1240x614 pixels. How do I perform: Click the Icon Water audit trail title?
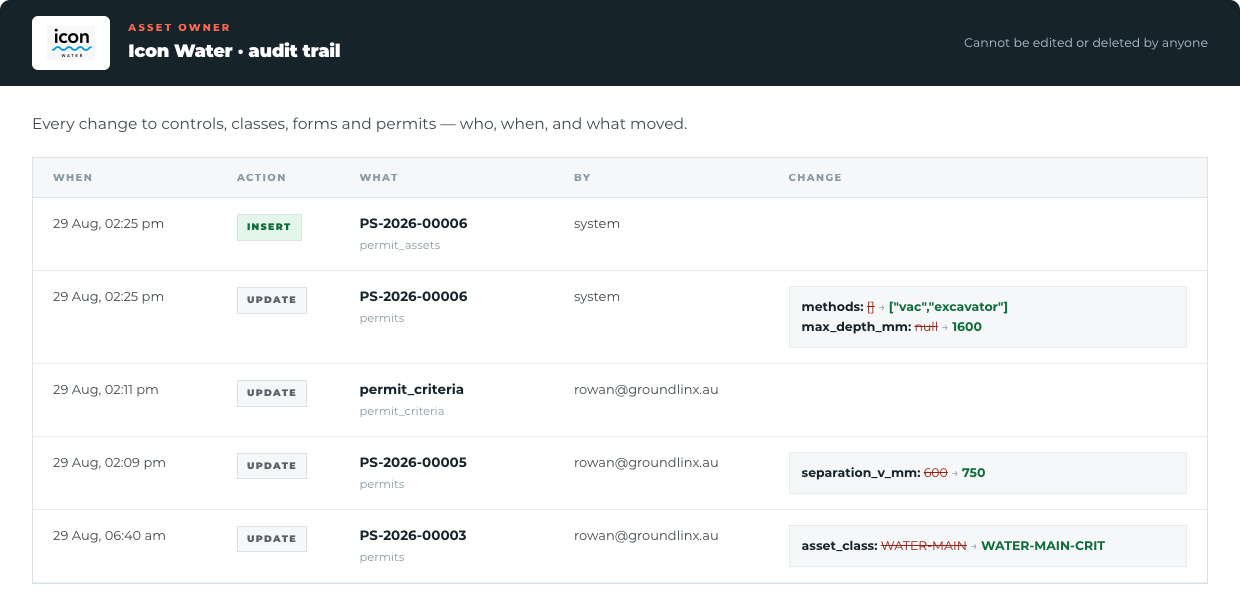234,50
